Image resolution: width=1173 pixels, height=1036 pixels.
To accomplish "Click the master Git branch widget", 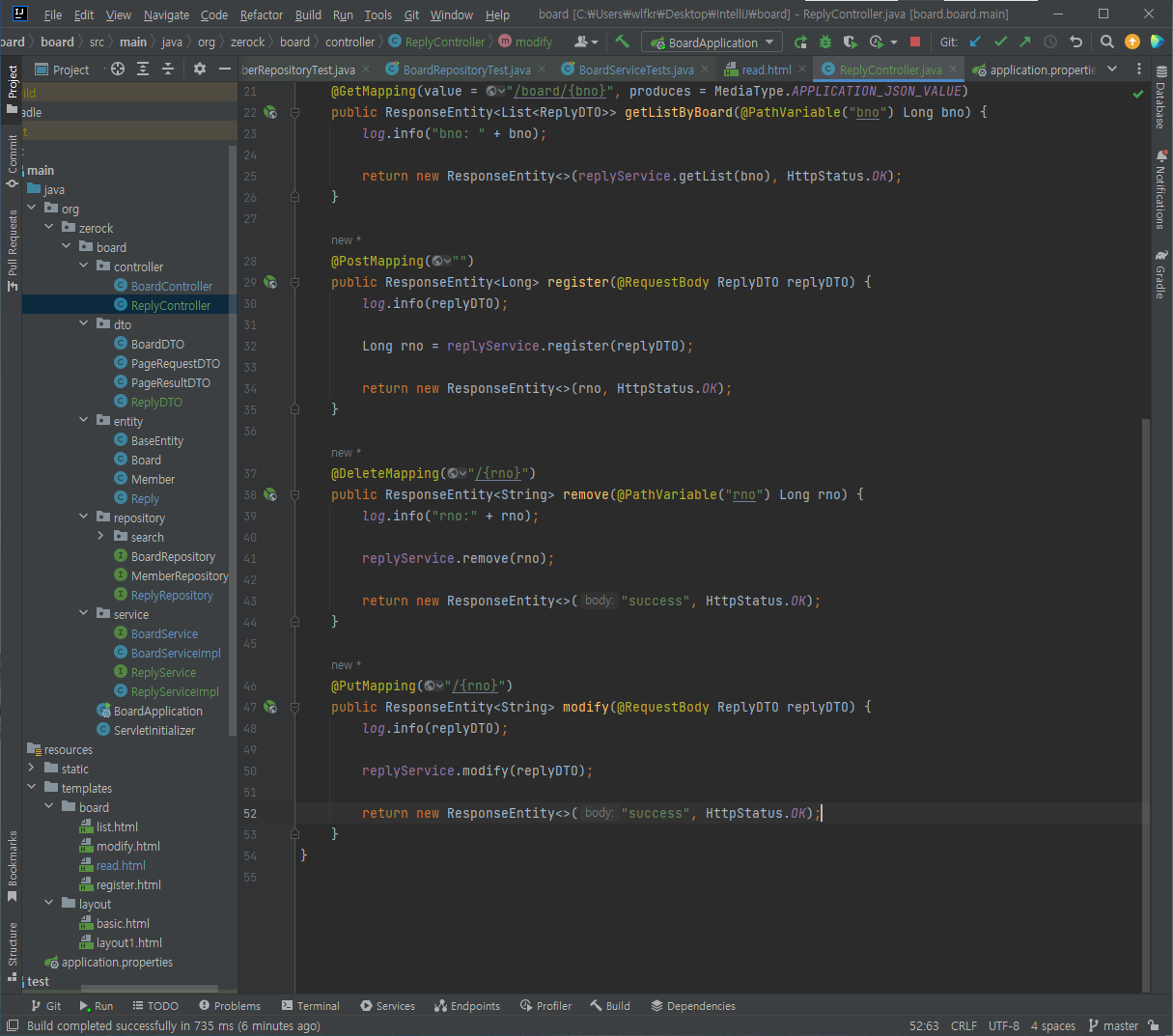I will pos(1113,1025).
